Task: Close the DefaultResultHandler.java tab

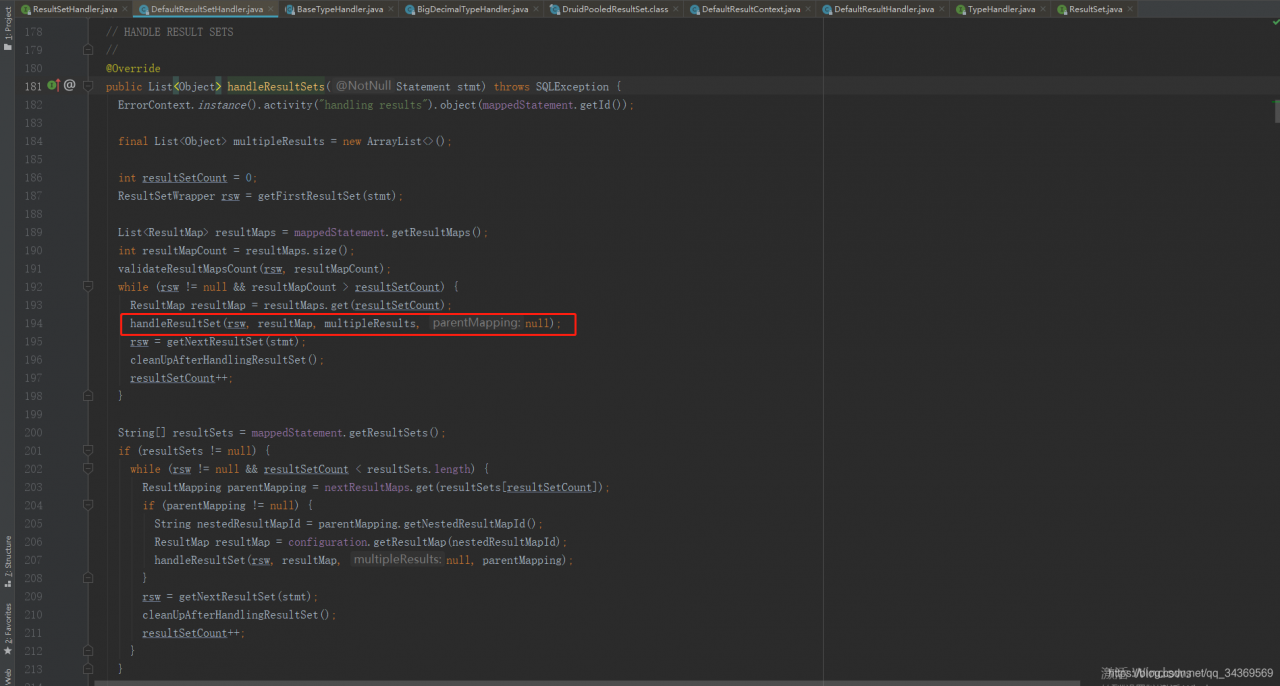Action: pyautogui.click(x=943, y=9)
